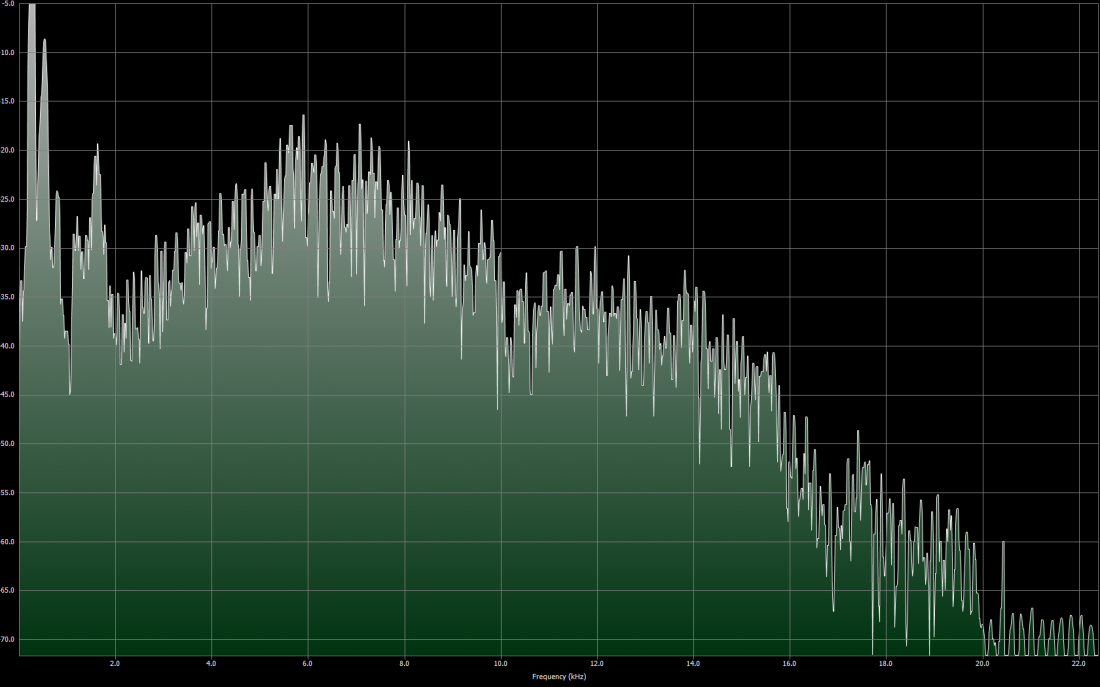Click the -5.0 dB label at top

point(8,4)
